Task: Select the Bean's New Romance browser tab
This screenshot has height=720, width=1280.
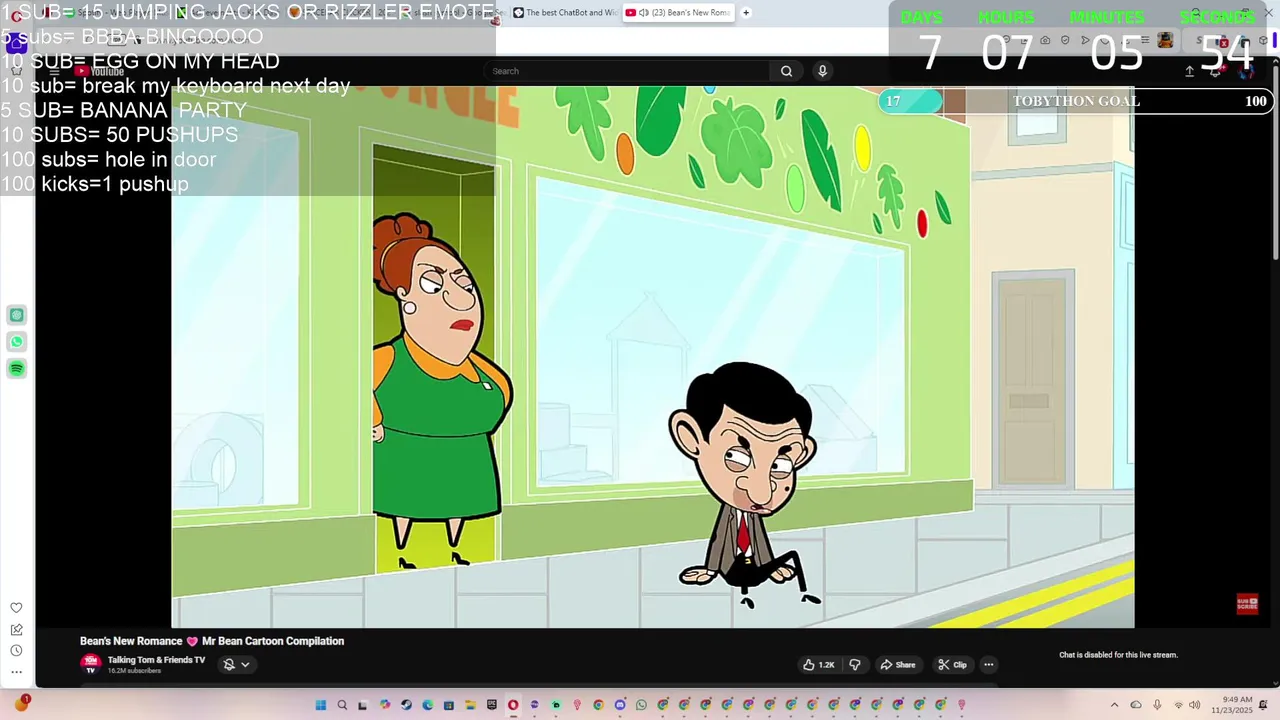Action: click(x=678, y=13)
